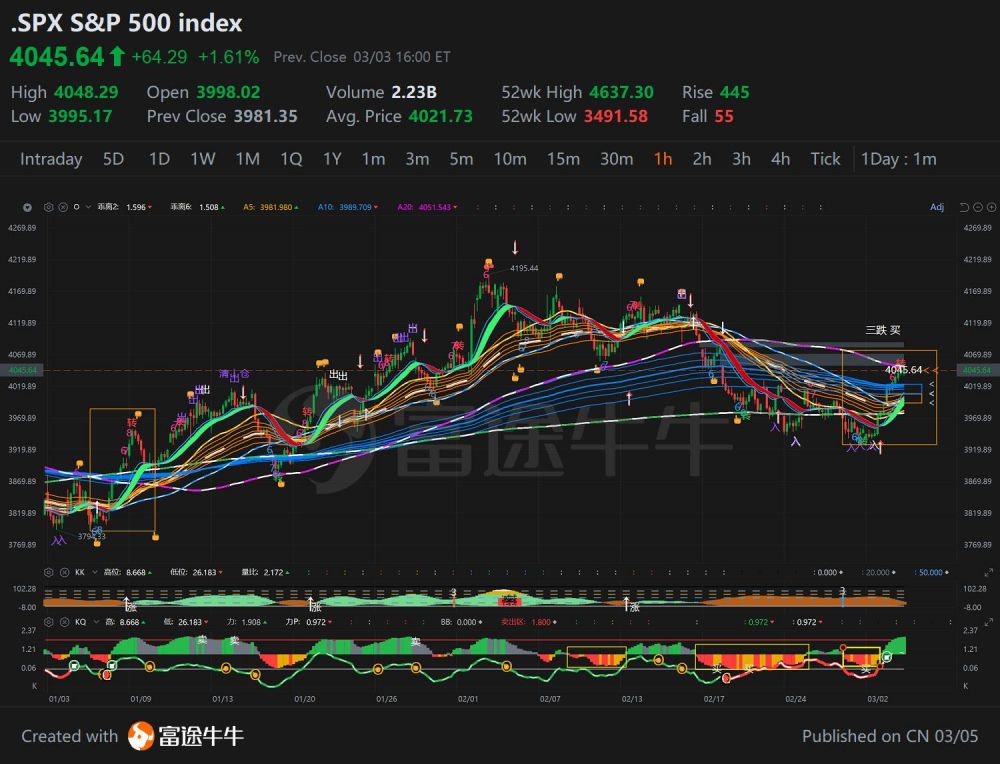This screenshot has width=1000, height=764.
Task: Open KQ indicator settings gear
Action: pos(48,622)
